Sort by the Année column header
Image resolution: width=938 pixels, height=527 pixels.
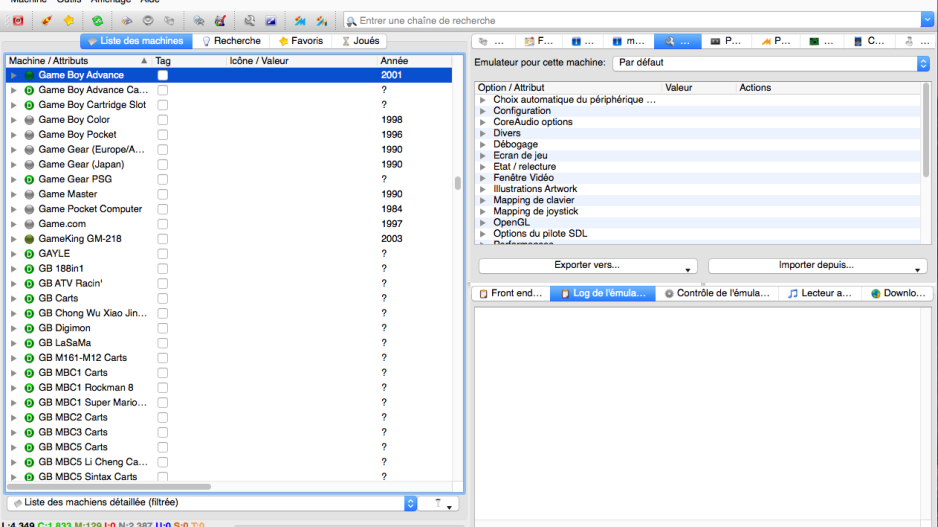pyautogui.click(x=414, y=61)
